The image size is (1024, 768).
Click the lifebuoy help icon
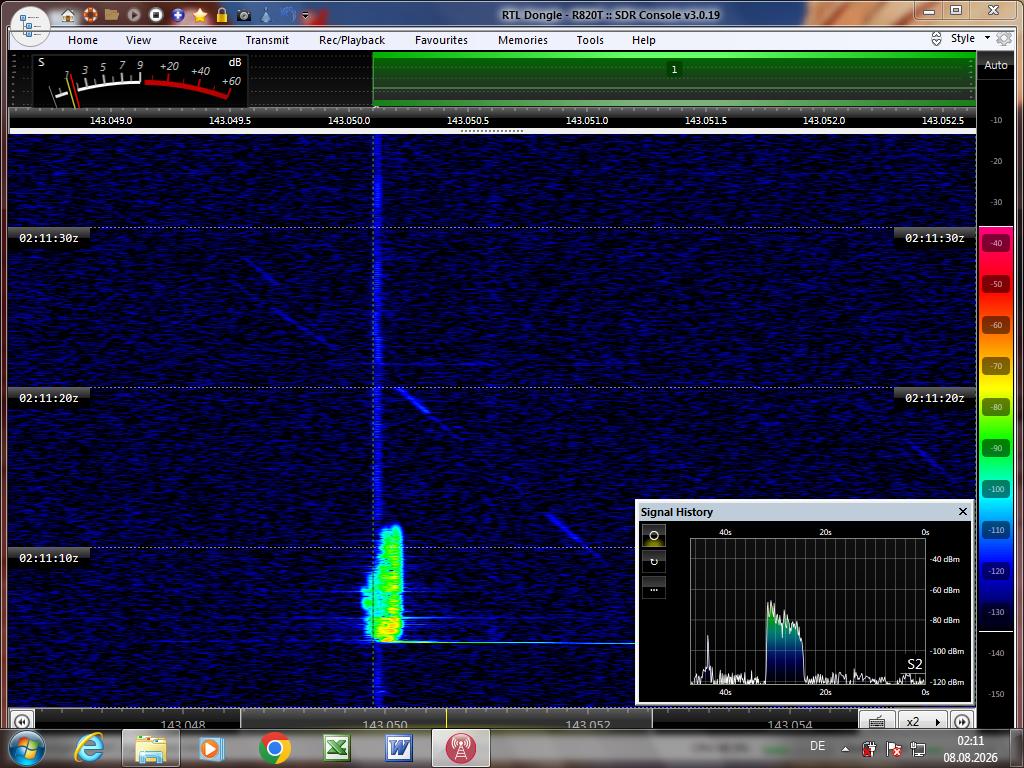90,15
